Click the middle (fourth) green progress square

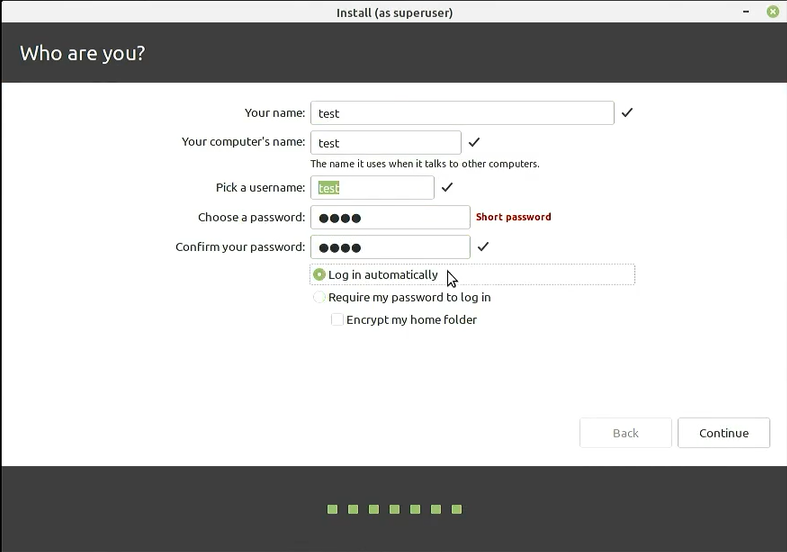395,509
